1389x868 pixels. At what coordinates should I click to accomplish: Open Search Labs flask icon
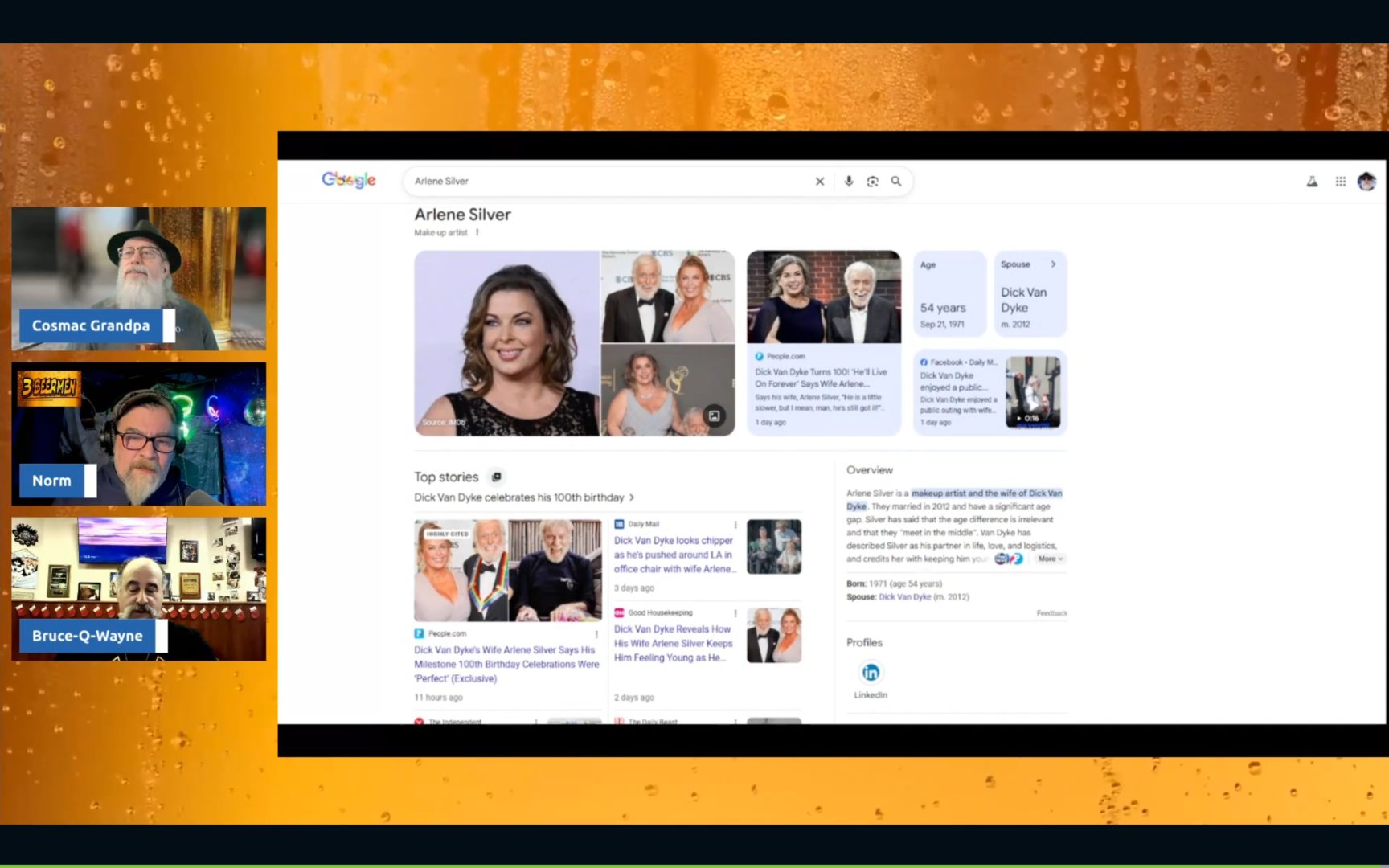click(x=1312, y=182)
